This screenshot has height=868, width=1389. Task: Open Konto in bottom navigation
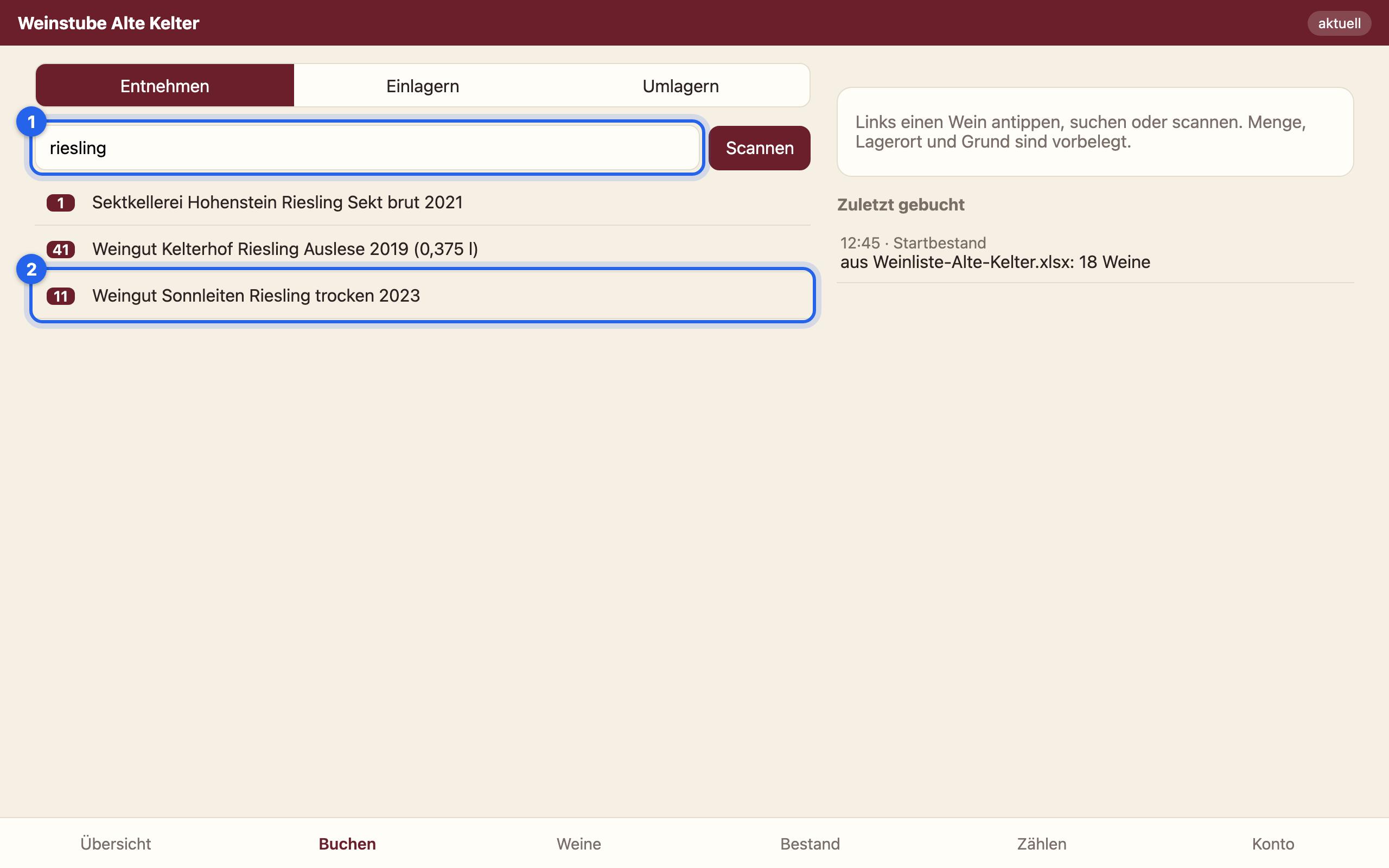click(1273, 843)
